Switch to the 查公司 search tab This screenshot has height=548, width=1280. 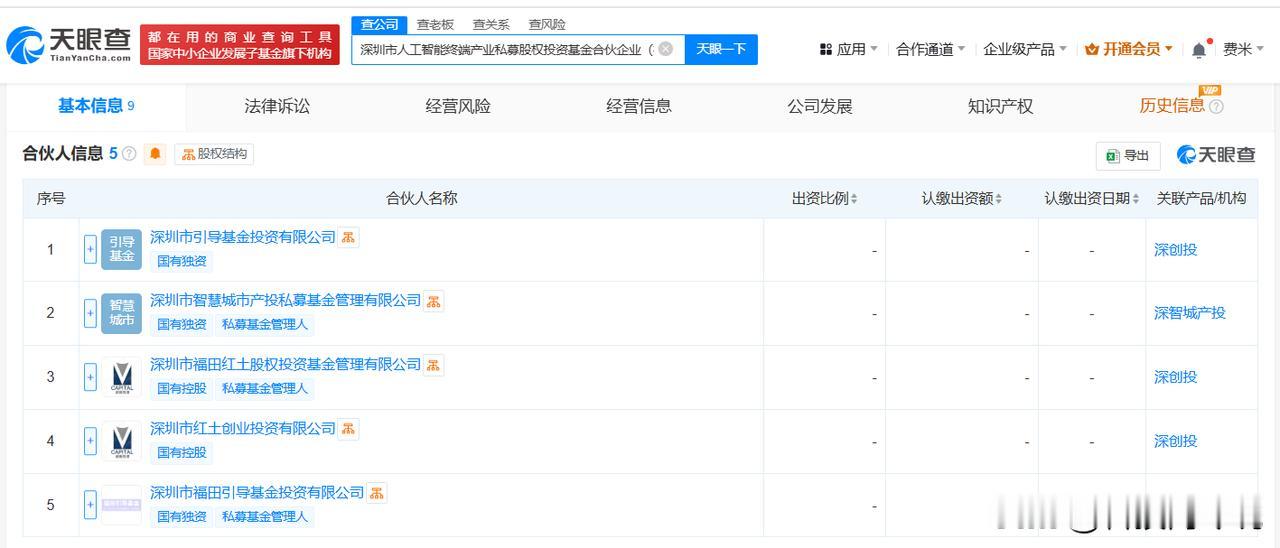point(379,25)
